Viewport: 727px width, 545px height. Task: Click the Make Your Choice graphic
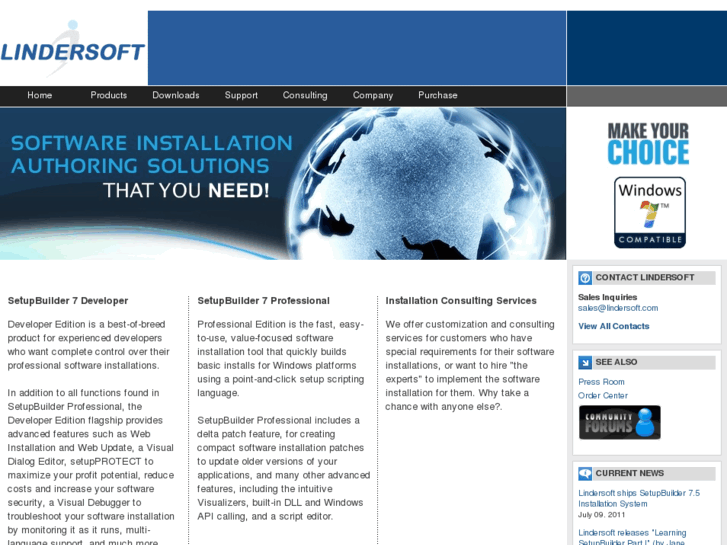[648, 143]
